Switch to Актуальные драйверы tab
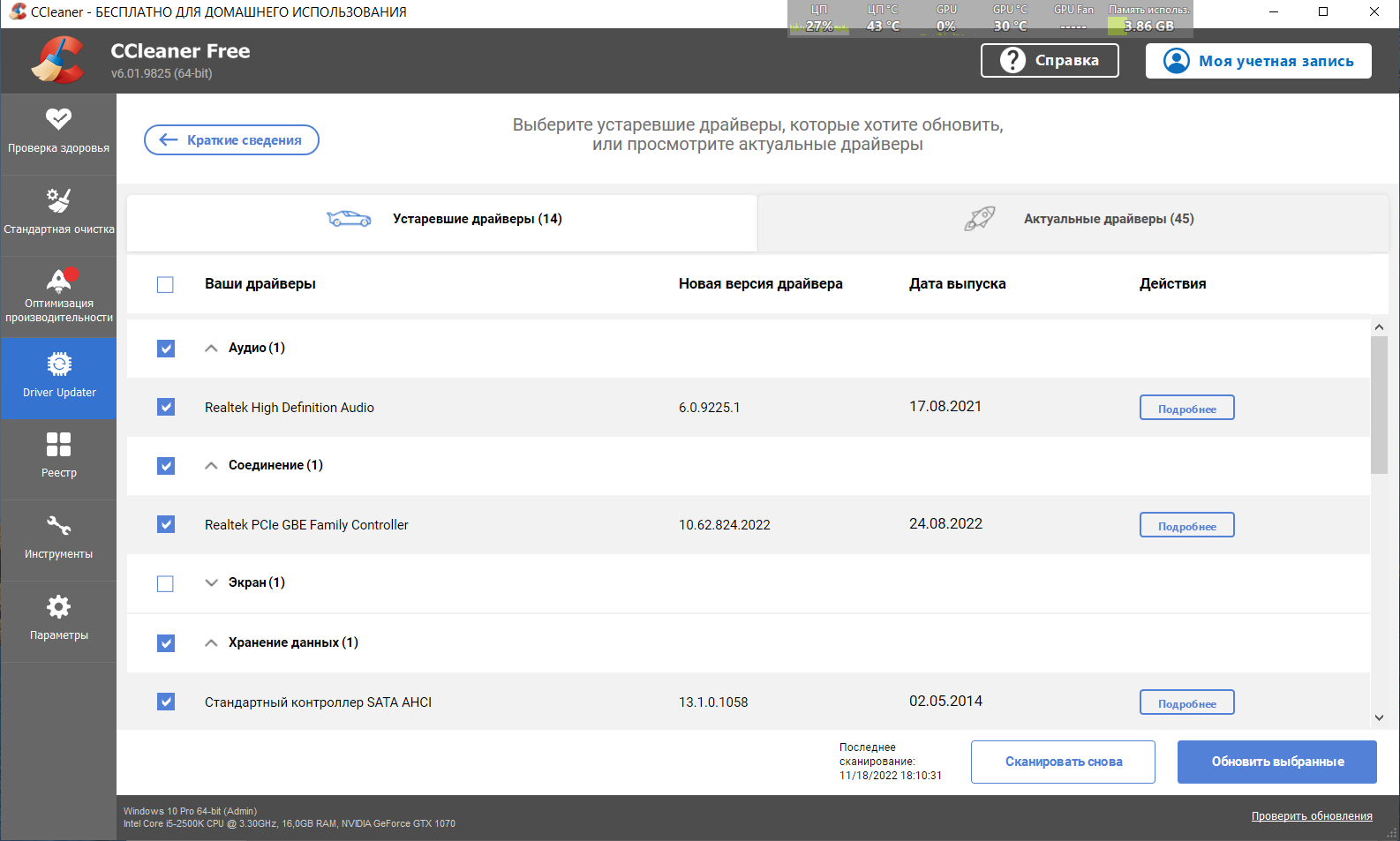The height and width of the screenshot is (841, 1400). click(1073, 219)
